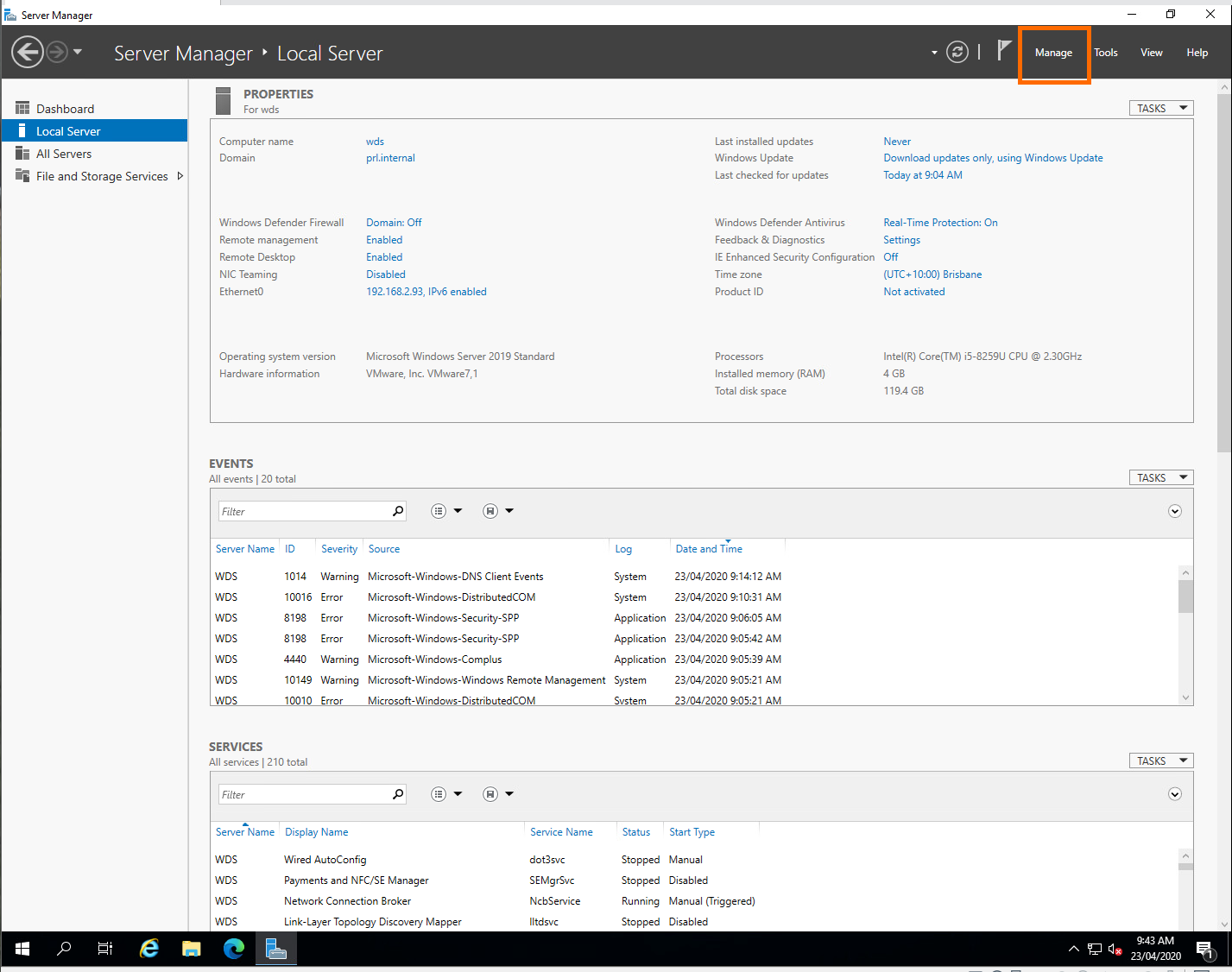Click the Ethernet0 IP address link

[x=426, y=292]
